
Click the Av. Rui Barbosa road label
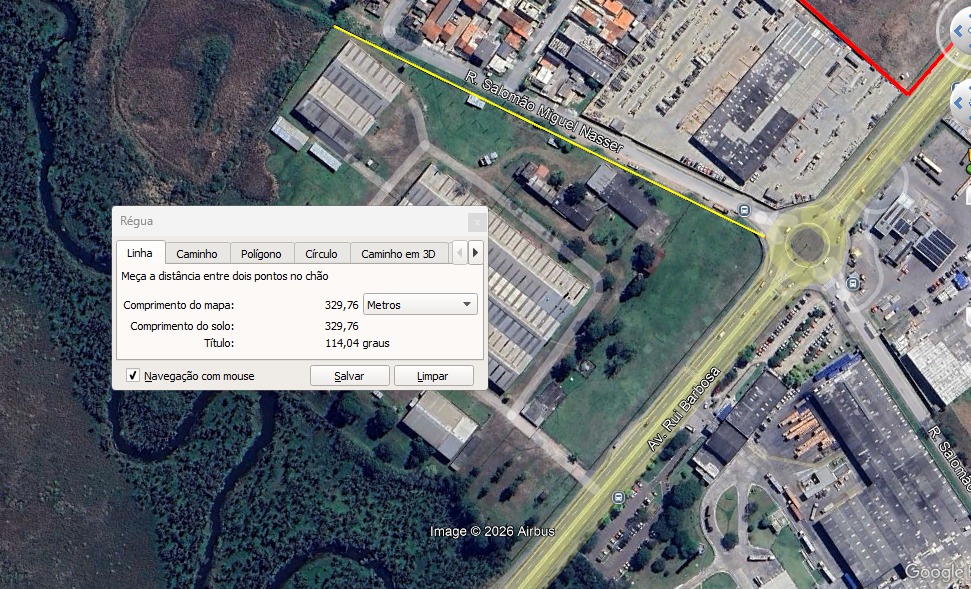click(x=684, y=409)
